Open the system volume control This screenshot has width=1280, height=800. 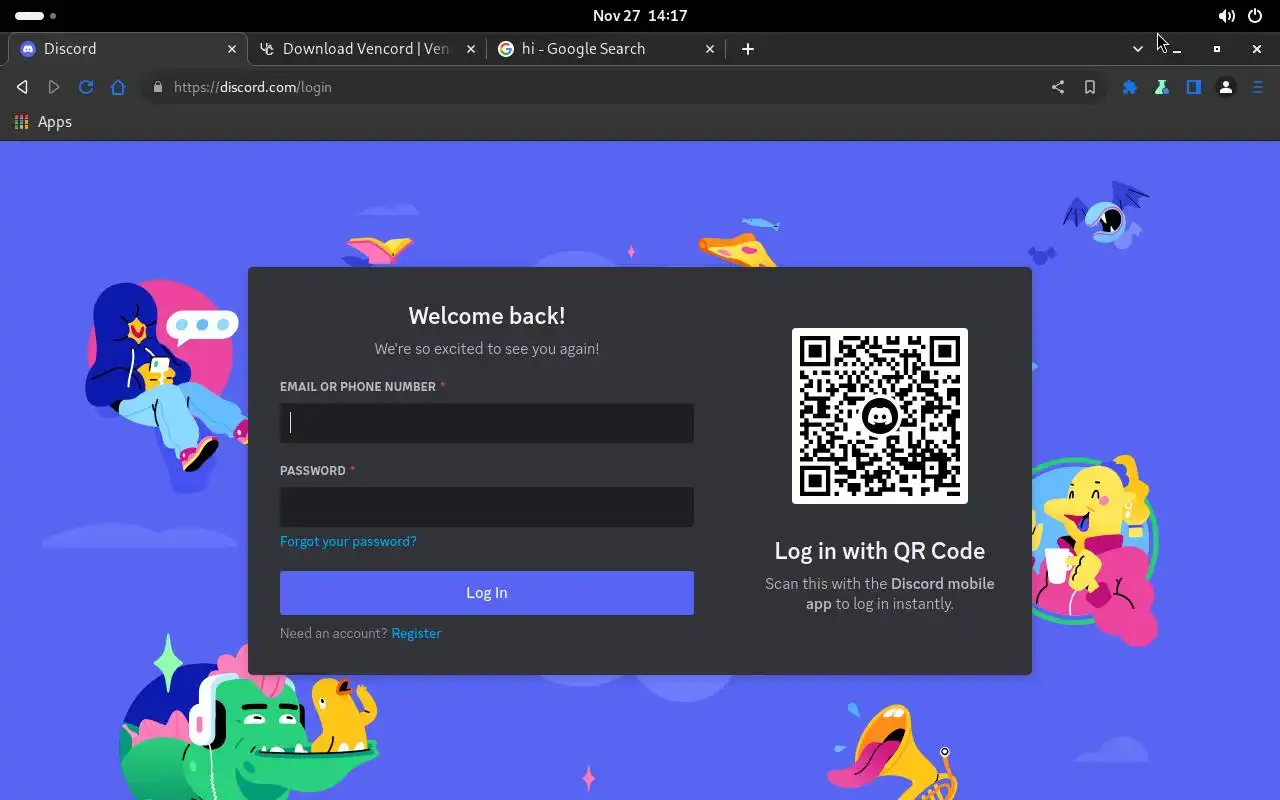1227,16
